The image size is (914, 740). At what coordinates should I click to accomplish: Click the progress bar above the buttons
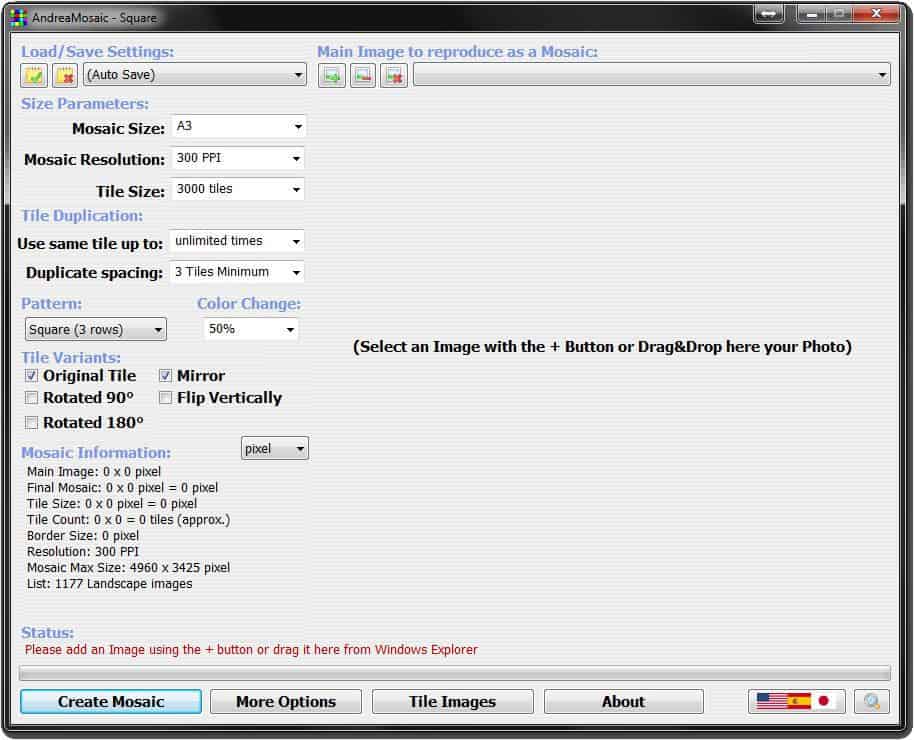[455, 674]
